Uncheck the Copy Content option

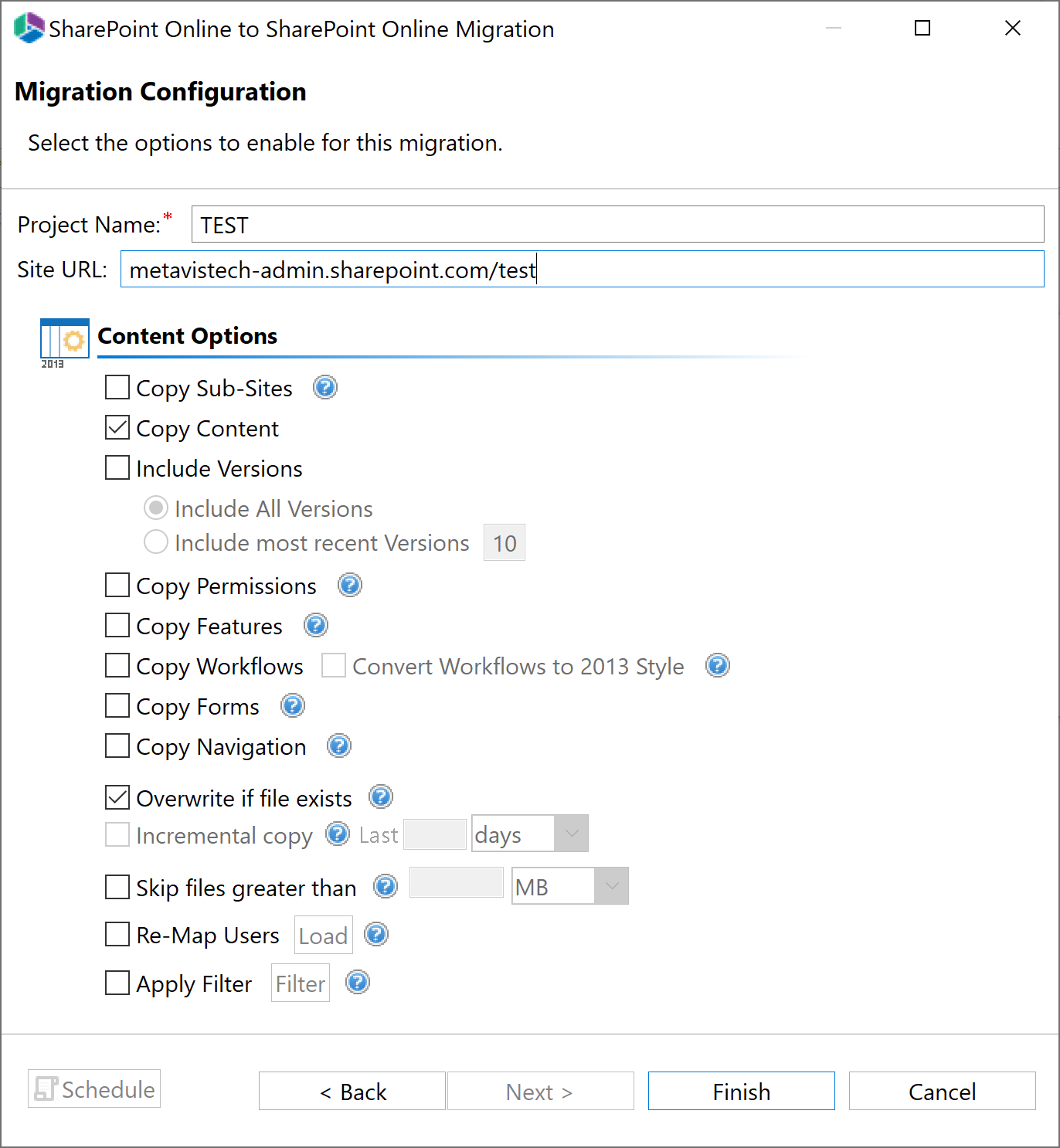(x=117, y=427)
